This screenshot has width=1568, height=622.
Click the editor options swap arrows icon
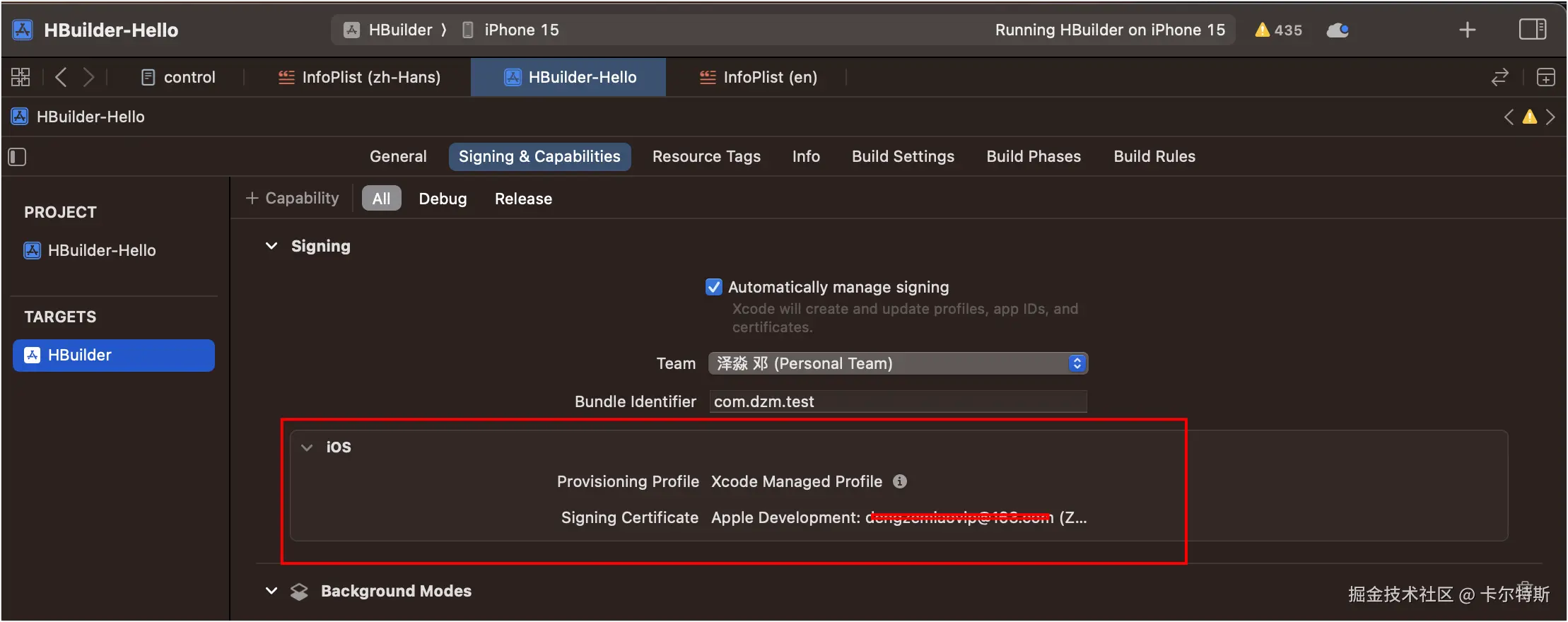[x=1500, y=77]
